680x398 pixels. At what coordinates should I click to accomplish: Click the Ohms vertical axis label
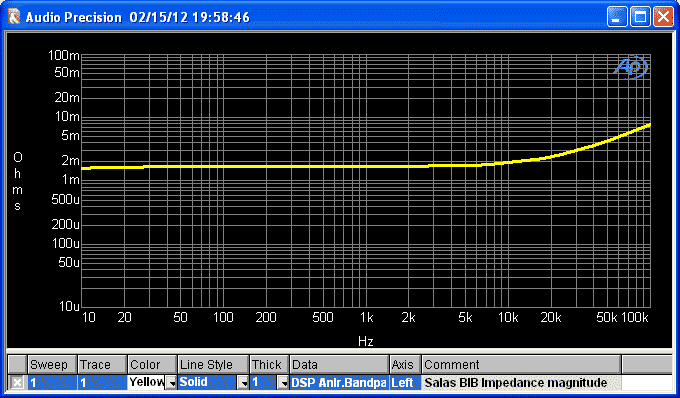pyautogui.click(x=17, y=181)
